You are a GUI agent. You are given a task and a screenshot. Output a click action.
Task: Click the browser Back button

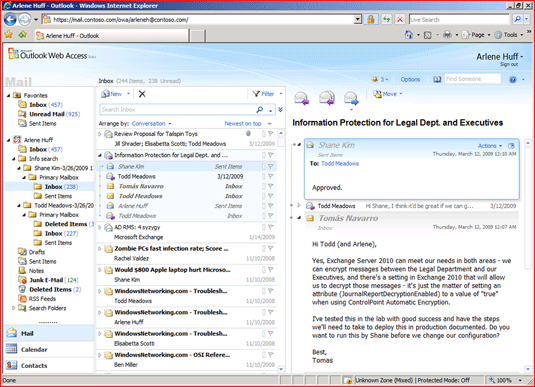[x=10, y=19]
